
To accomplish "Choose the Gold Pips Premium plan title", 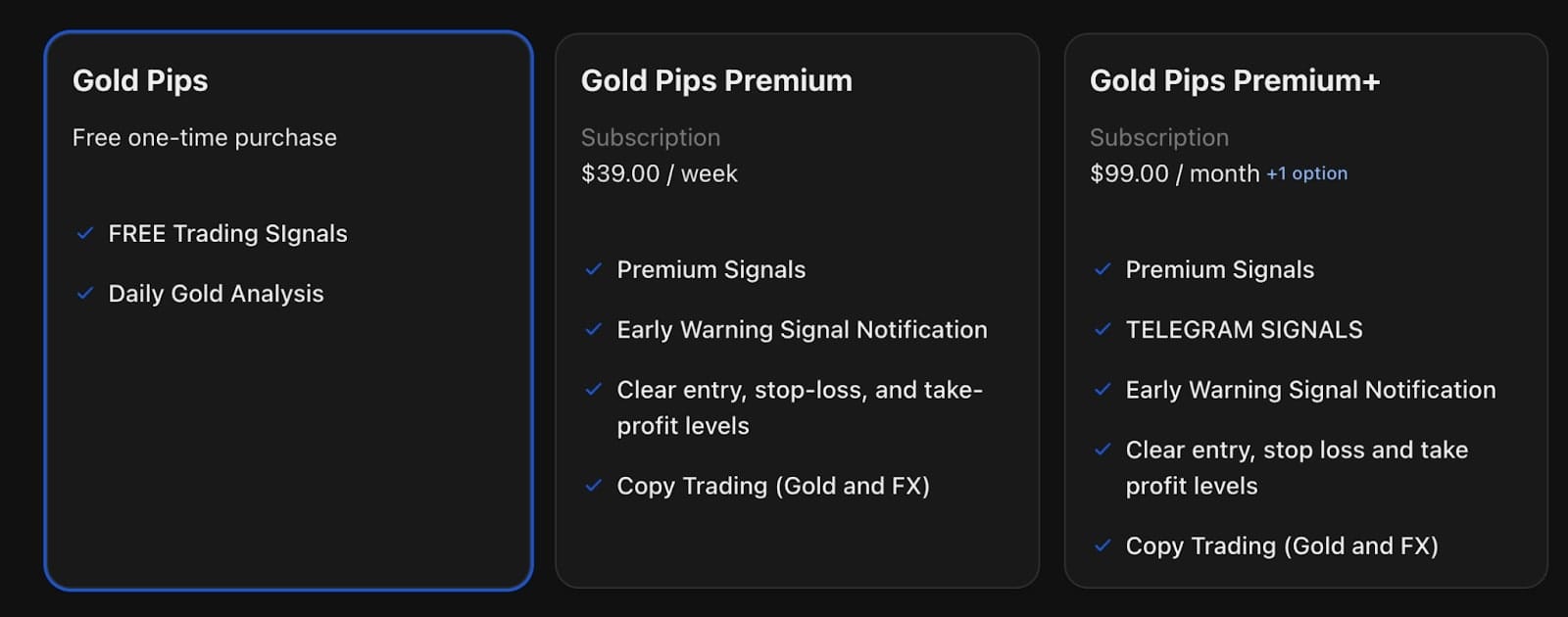I will click(716, 80).
